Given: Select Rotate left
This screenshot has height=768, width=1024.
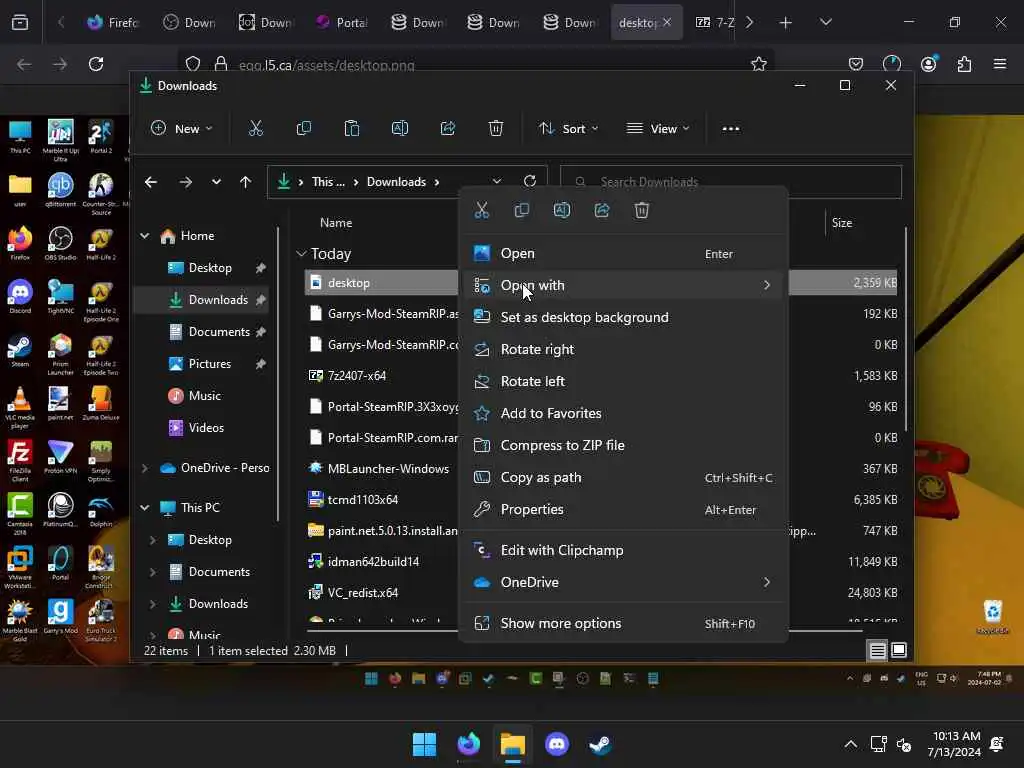Looking at the screenshot, I should click(624, 381).
